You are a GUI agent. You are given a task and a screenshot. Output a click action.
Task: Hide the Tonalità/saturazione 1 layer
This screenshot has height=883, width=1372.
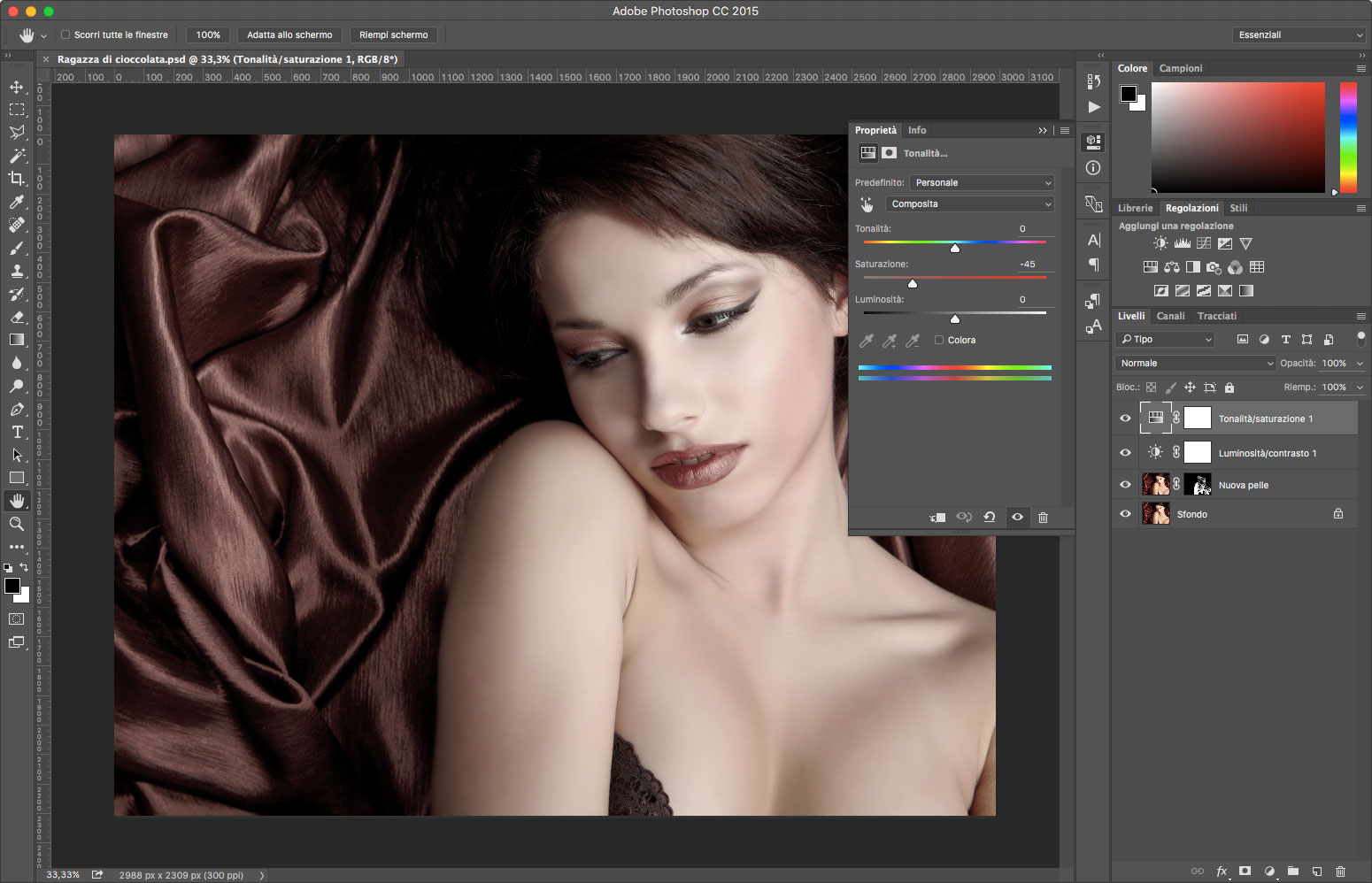point(1125,418)
